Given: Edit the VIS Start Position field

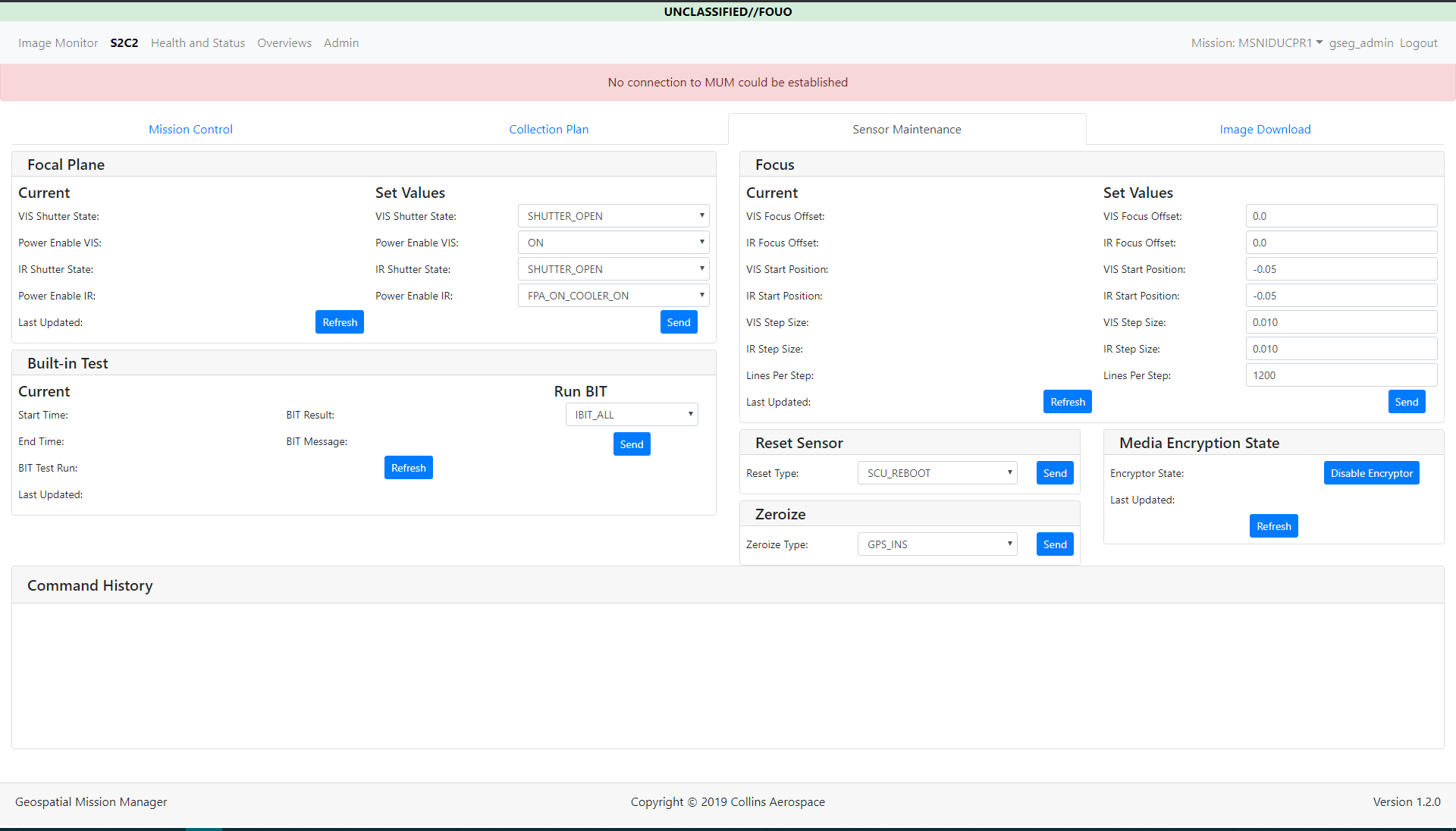Looking at the screenshot, I should 1341,269.
